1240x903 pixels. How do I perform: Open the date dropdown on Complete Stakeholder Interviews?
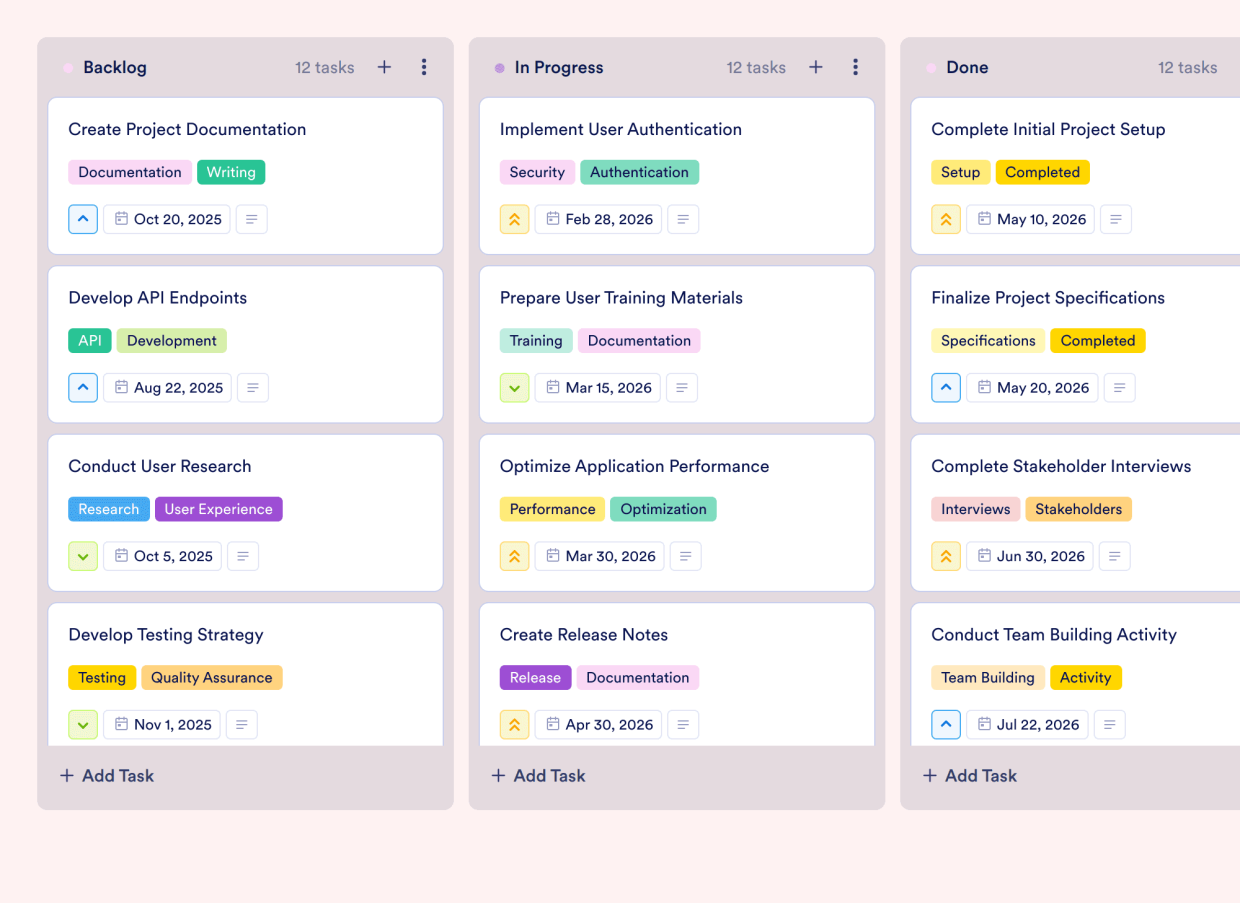(1029, 556)
